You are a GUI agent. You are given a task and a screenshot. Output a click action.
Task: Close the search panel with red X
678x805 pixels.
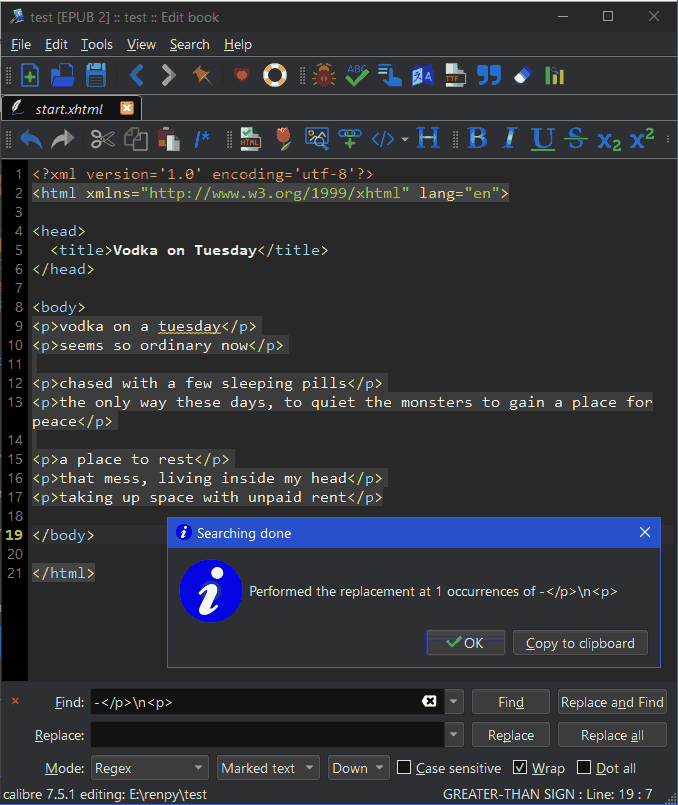[15, 701]
